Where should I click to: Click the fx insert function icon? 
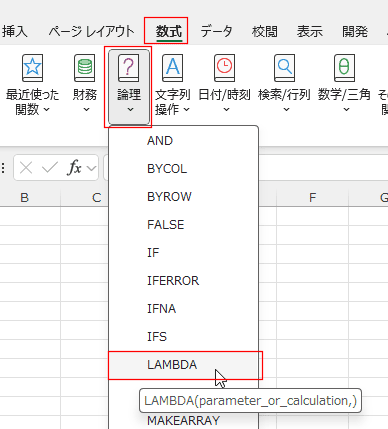[x=74, y=168]
